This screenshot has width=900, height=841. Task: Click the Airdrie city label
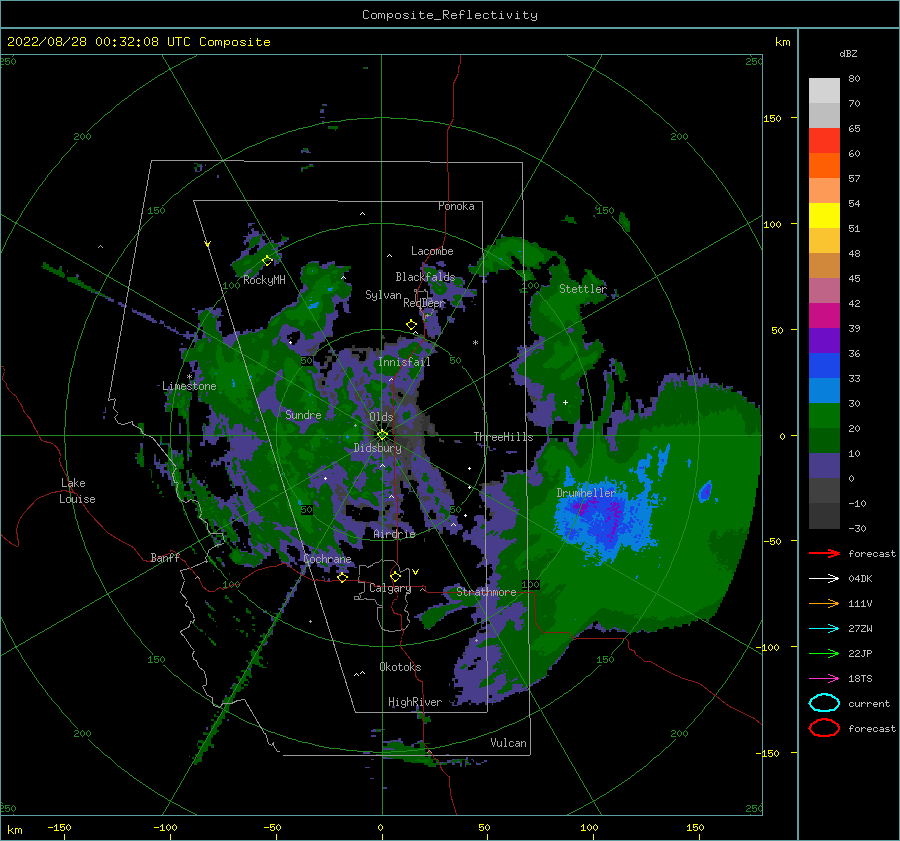[394, 534]
